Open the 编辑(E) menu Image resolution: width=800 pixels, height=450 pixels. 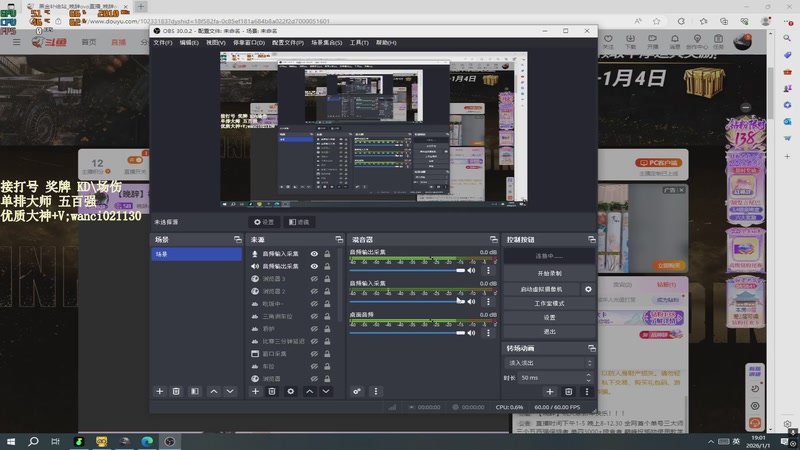(189, 43)
